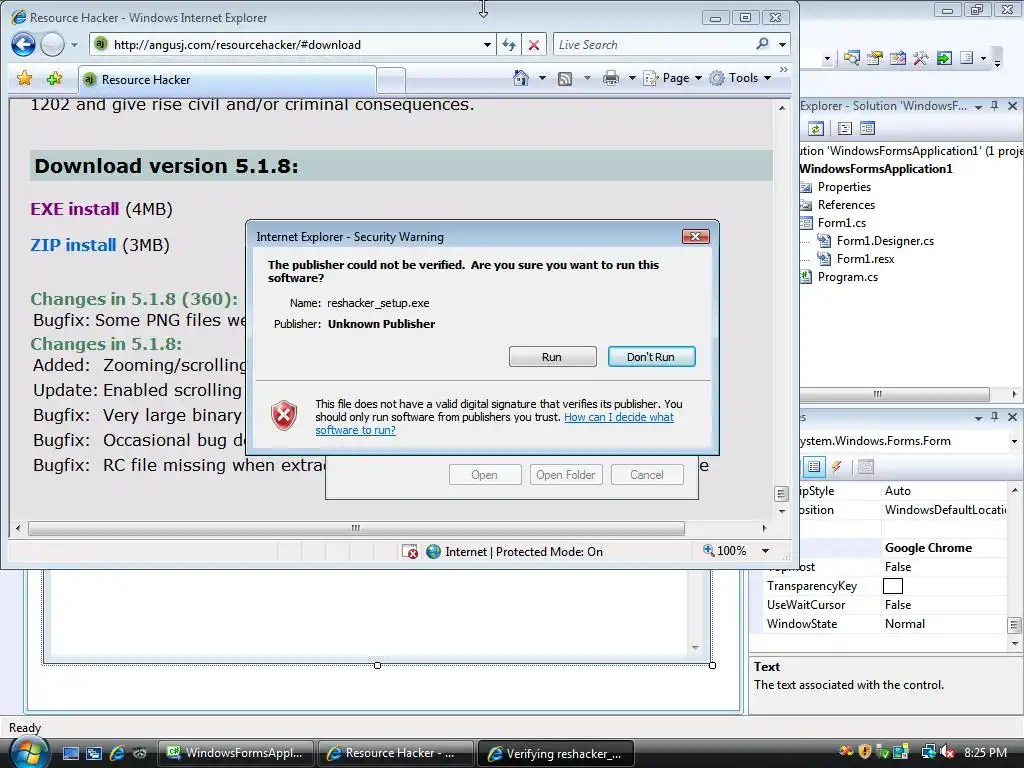
Task: Open the Page menu
Action: (673, 78)
